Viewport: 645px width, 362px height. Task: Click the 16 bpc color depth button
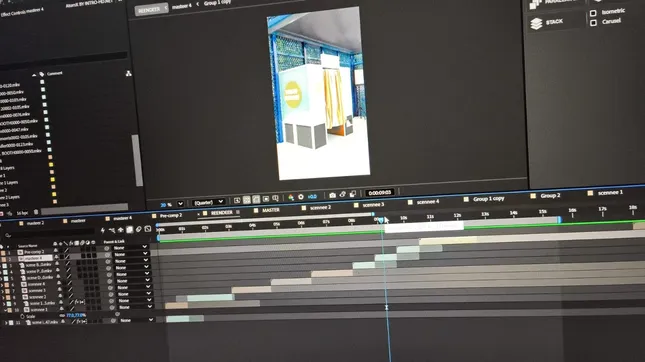22,213
